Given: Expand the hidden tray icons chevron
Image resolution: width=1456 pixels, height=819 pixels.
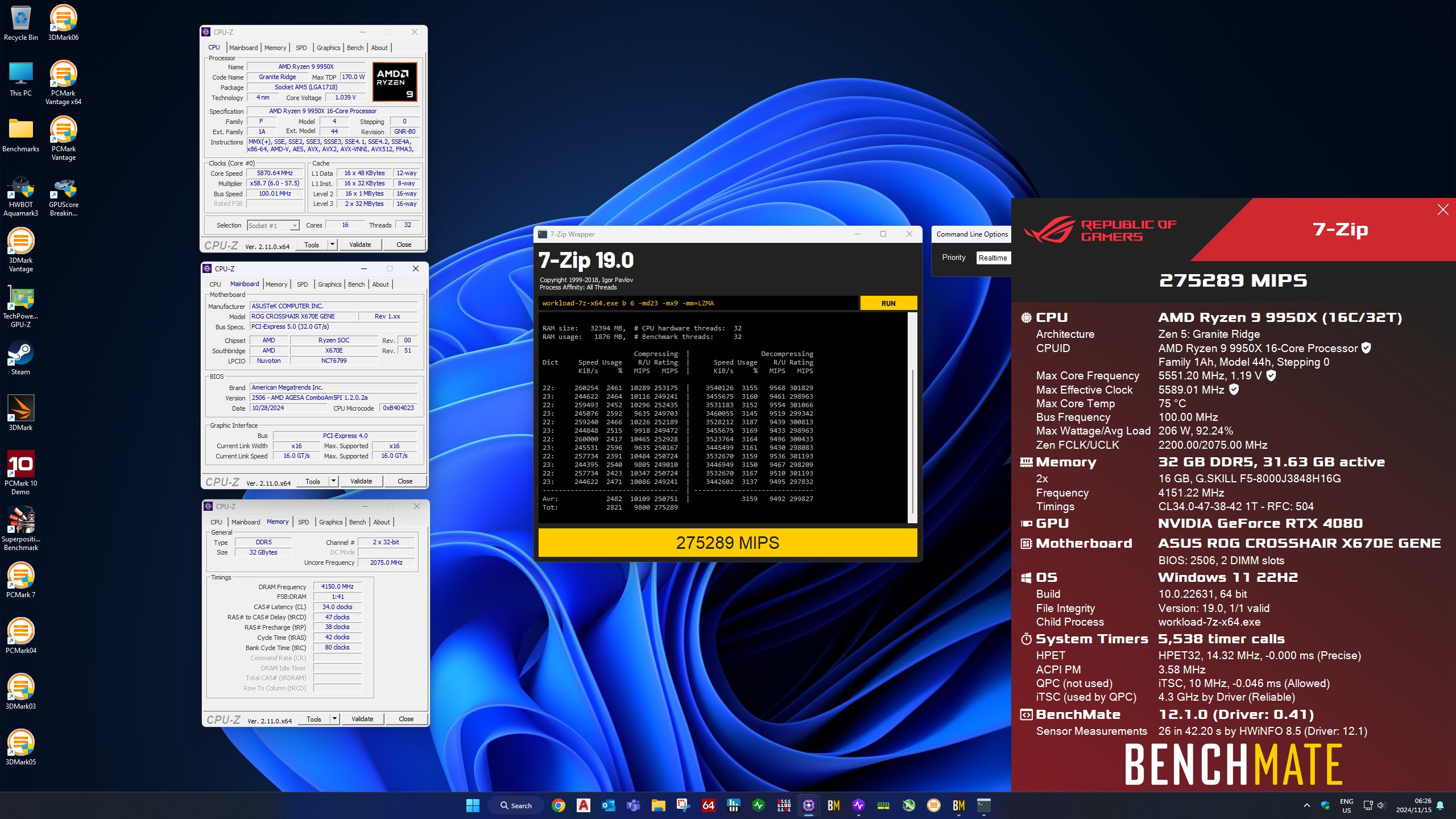Looking at the screenshot, I should [x=1306, y=805].
